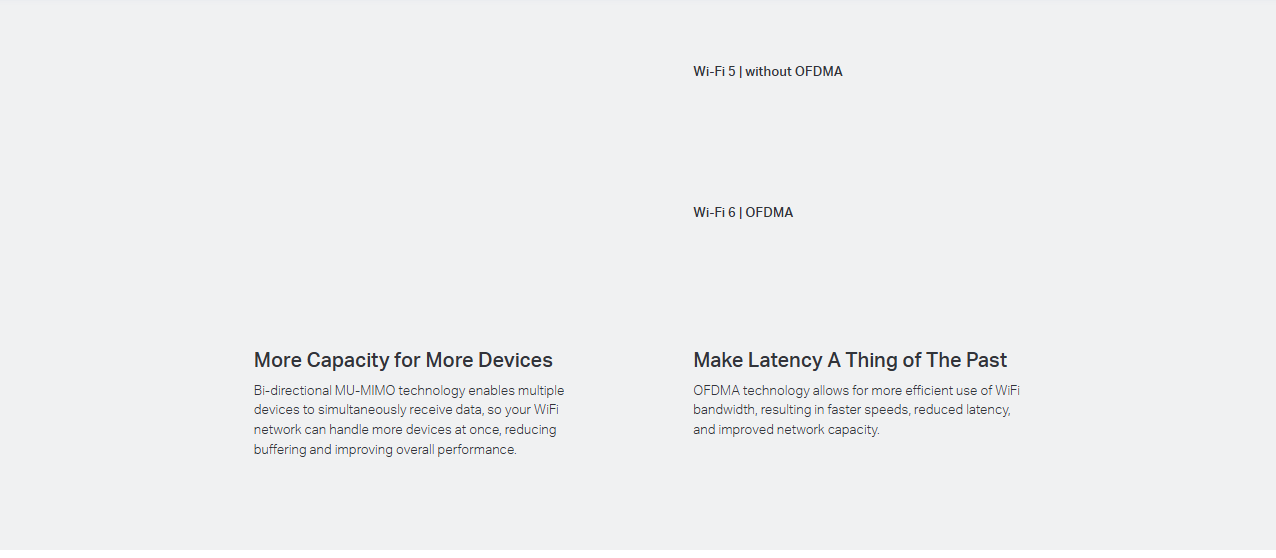Viewport: 1276px width, 558px height.
Task: Click the words "without OFDMA"
Action: pyautogui.click(x=794, y=72)
